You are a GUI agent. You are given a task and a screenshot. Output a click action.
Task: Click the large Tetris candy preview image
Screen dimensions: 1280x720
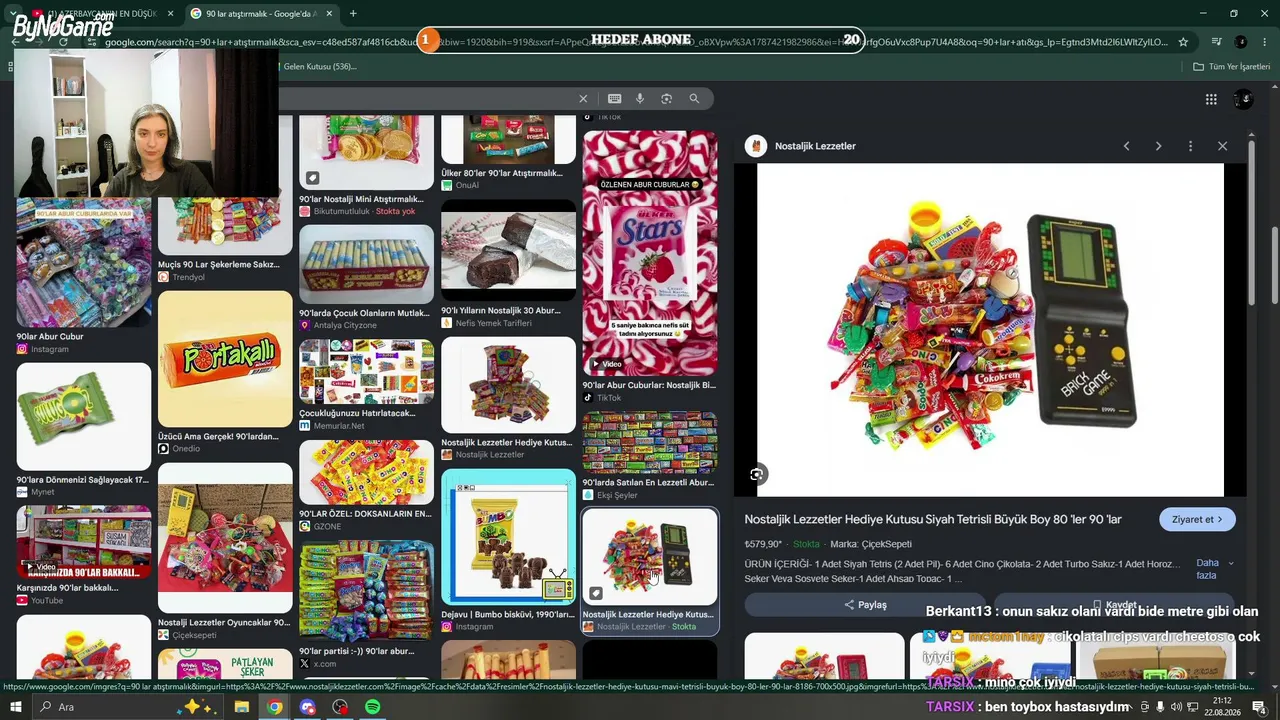tap(990, 330)
